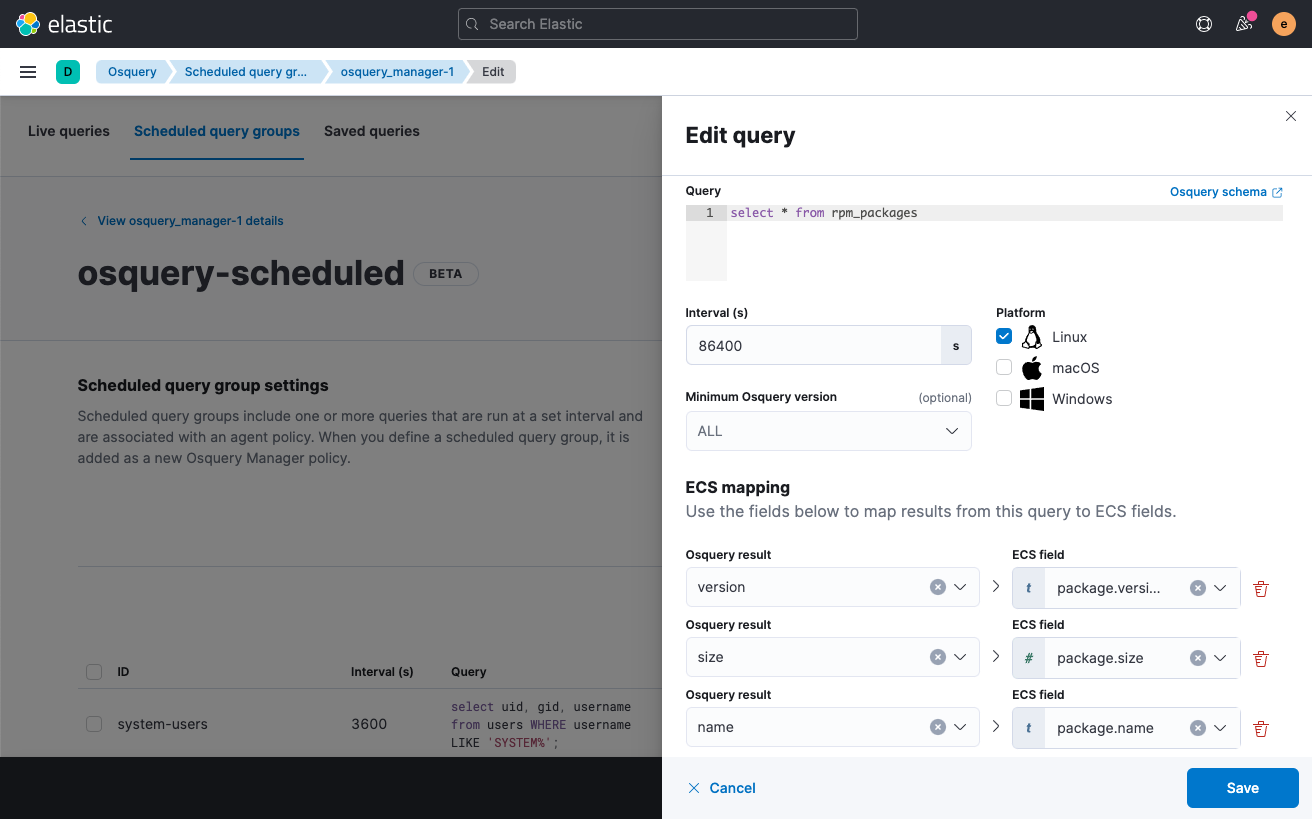
Task: Click the BETA badge
Action: coord(446,274)
